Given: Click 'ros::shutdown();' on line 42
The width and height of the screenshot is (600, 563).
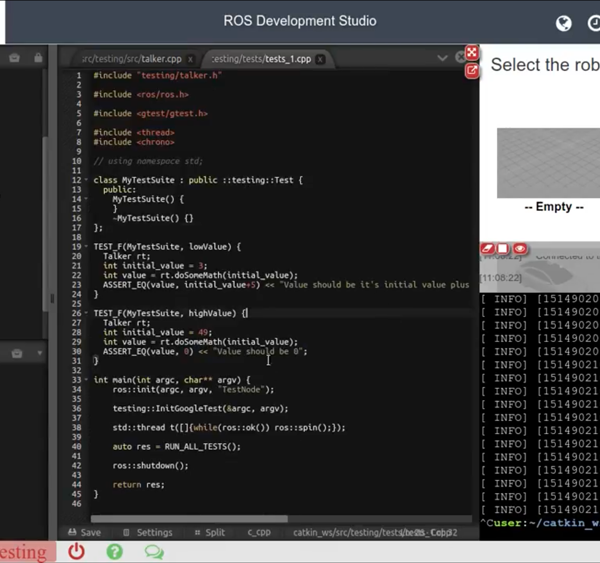Looking at the screenshot, I should pos(150,466).
